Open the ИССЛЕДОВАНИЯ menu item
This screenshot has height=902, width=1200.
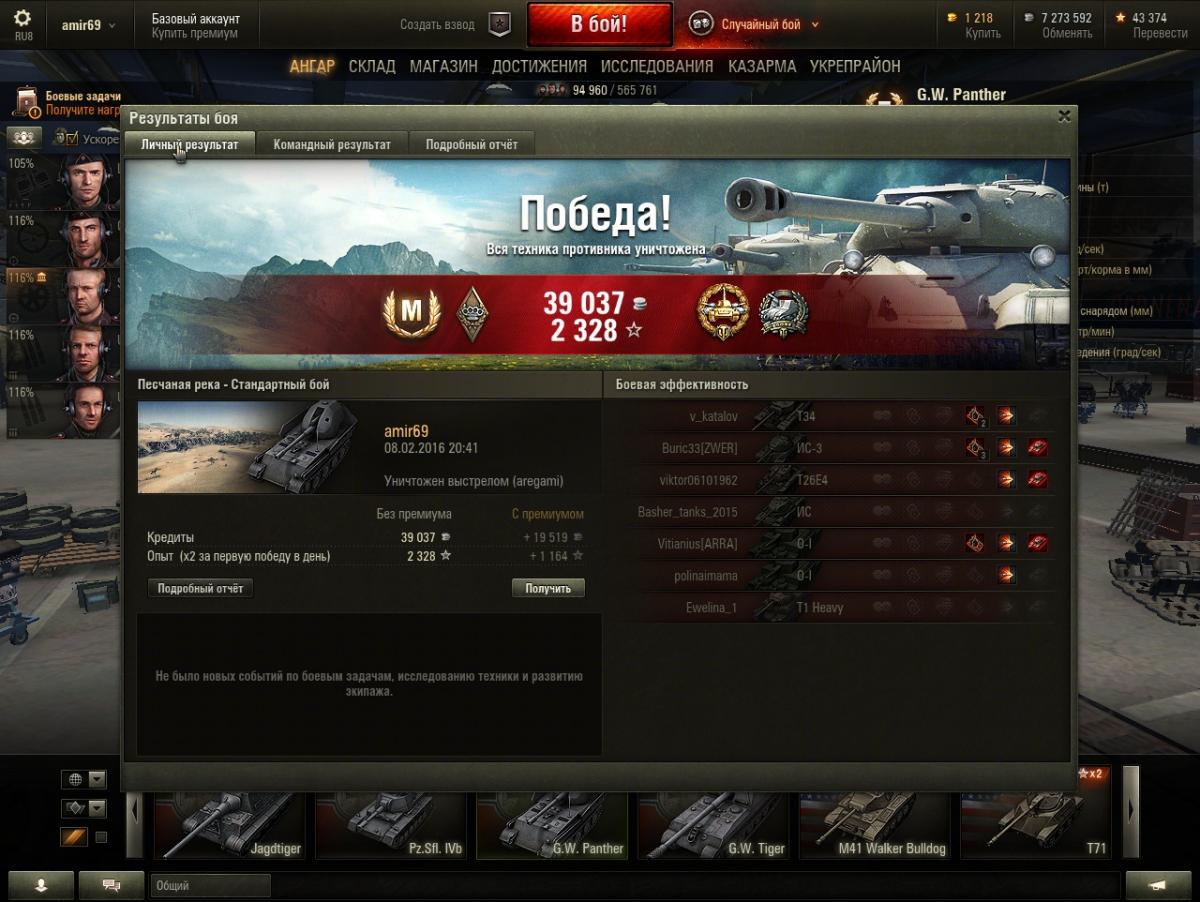[x=657, y=66]
